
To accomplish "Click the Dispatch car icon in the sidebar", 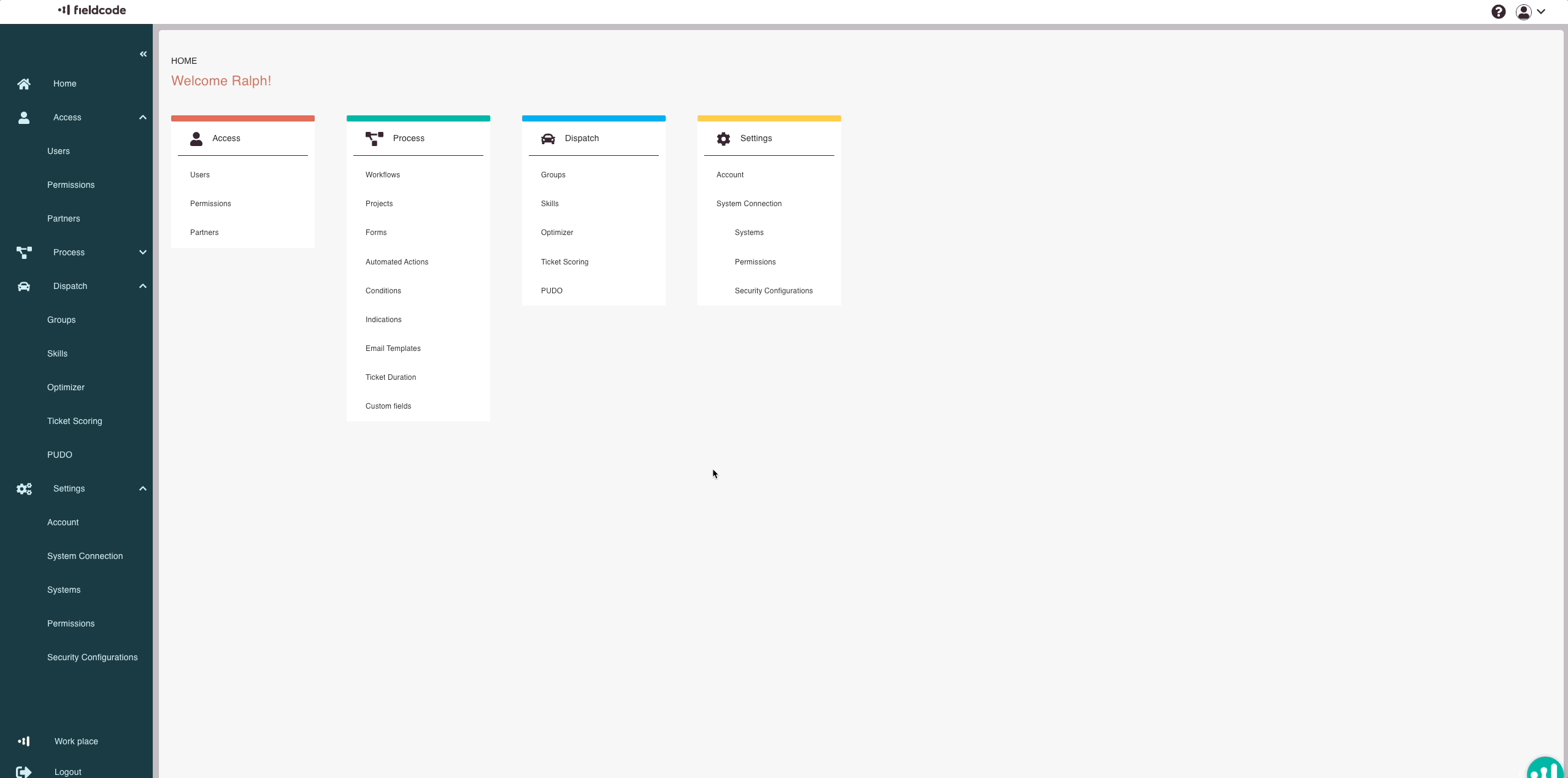I will click(x=24, y=286).
